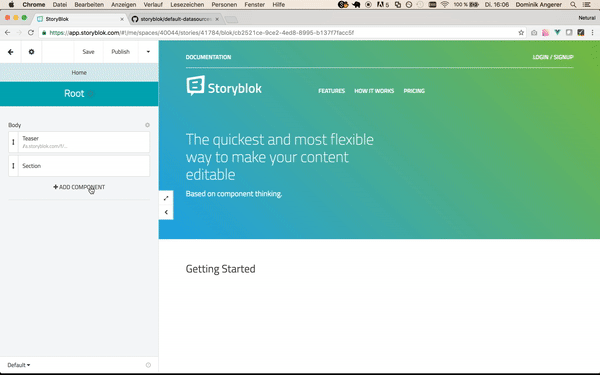Open the Verlauf menu
600x375 pixels.
point(153,5)
